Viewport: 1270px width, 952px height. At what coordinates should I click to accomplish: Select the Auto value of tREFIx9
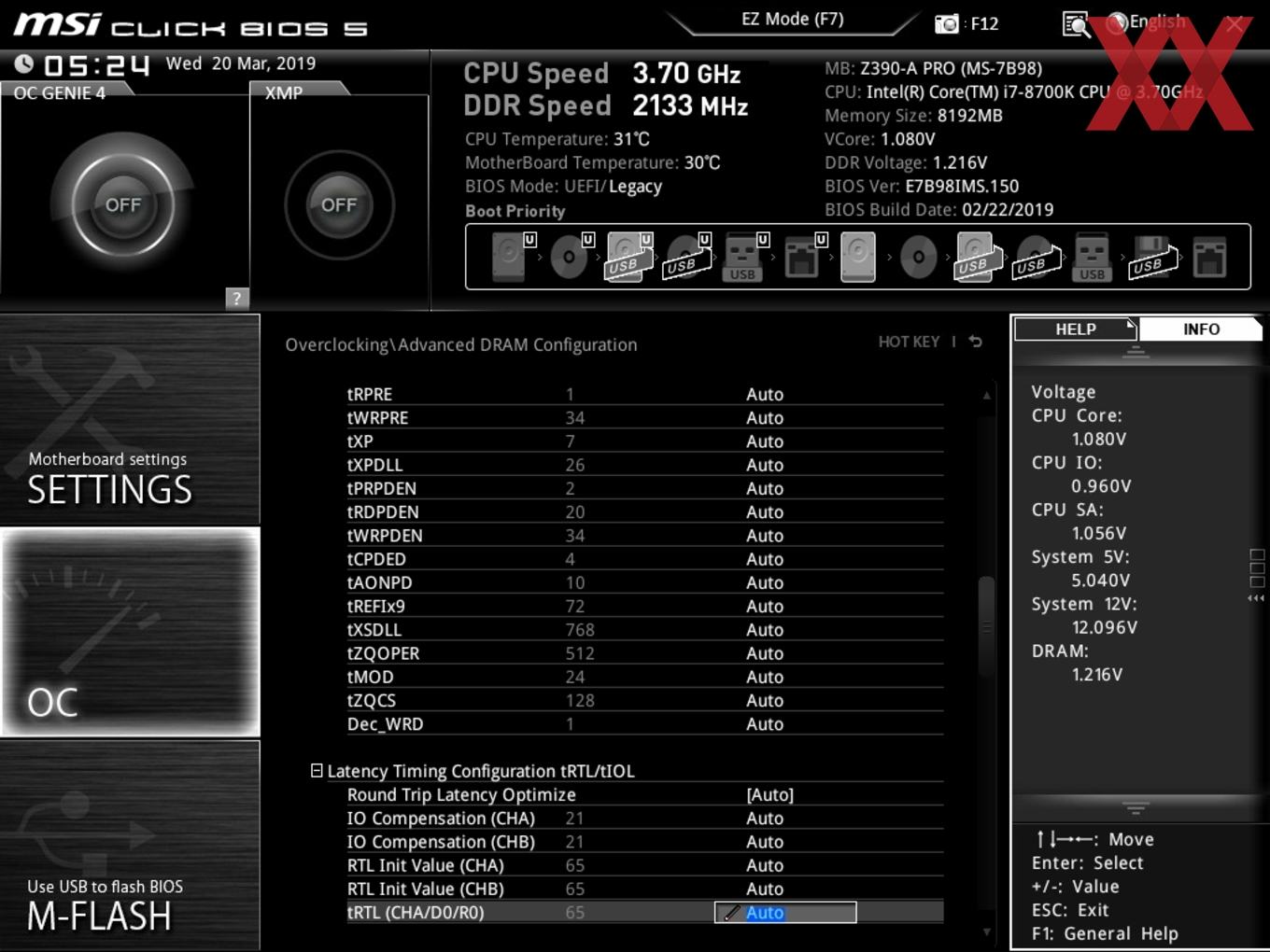pos(765,607)
